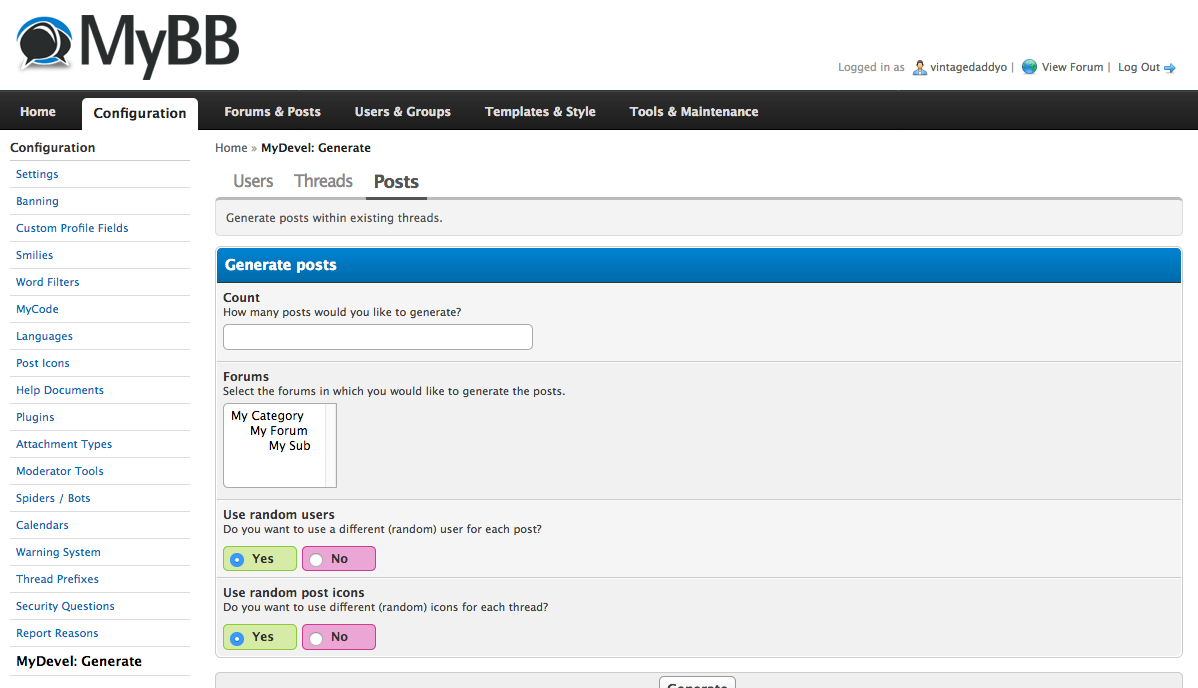Open the Plugins sidebar link
The image size is (1198, 688).
[35, 417]
